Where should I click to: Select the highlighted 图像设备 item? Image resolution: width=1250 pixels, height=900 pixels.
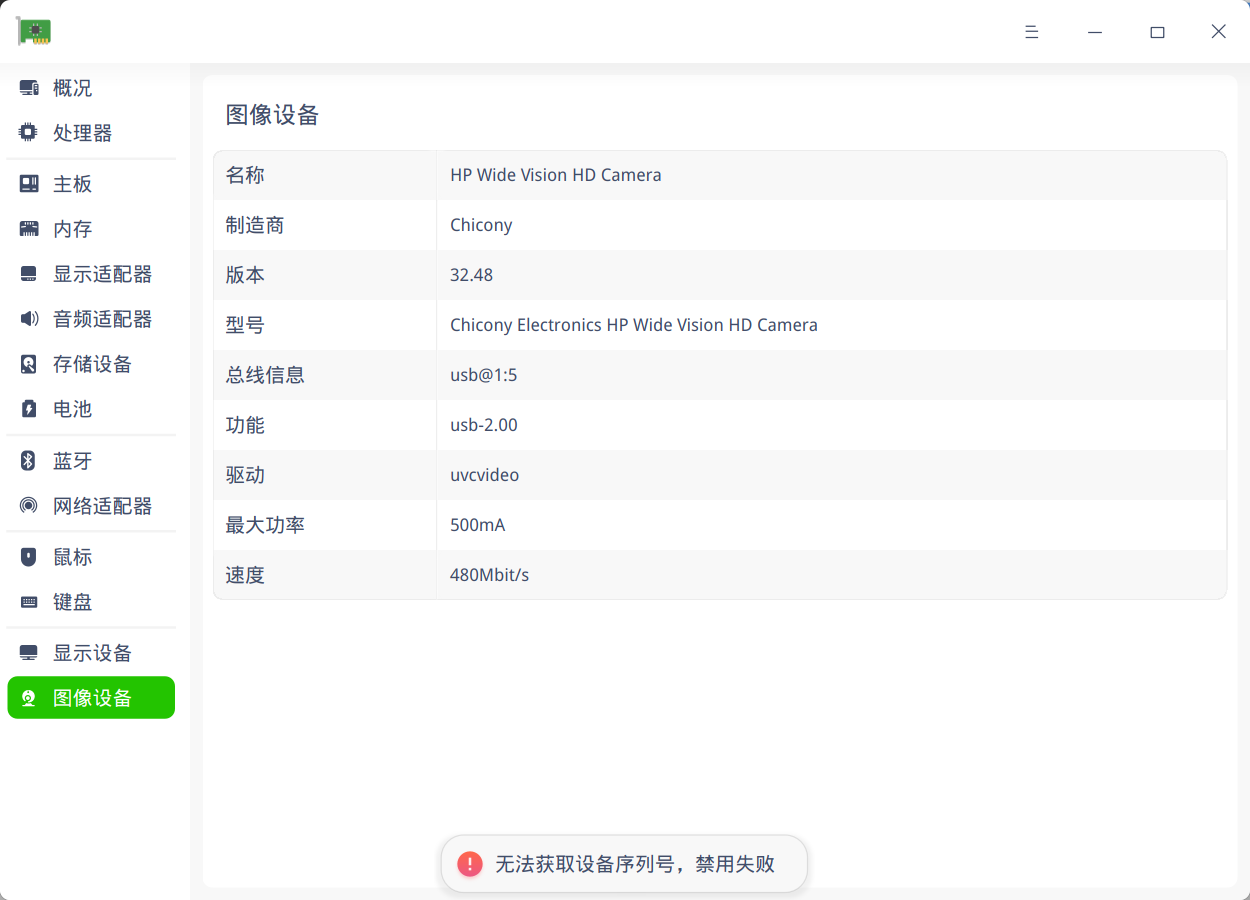point(91,698)
